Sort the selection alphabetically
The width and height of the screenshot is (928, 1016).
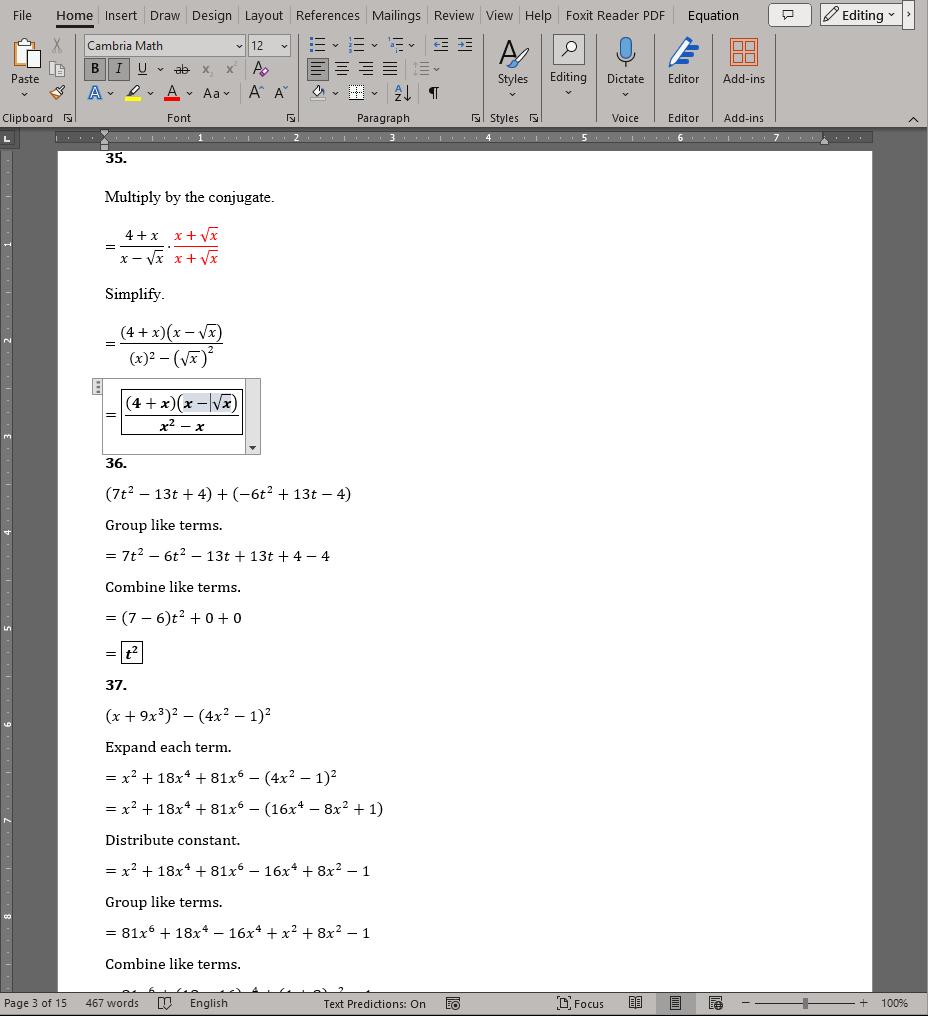[402, 93]
